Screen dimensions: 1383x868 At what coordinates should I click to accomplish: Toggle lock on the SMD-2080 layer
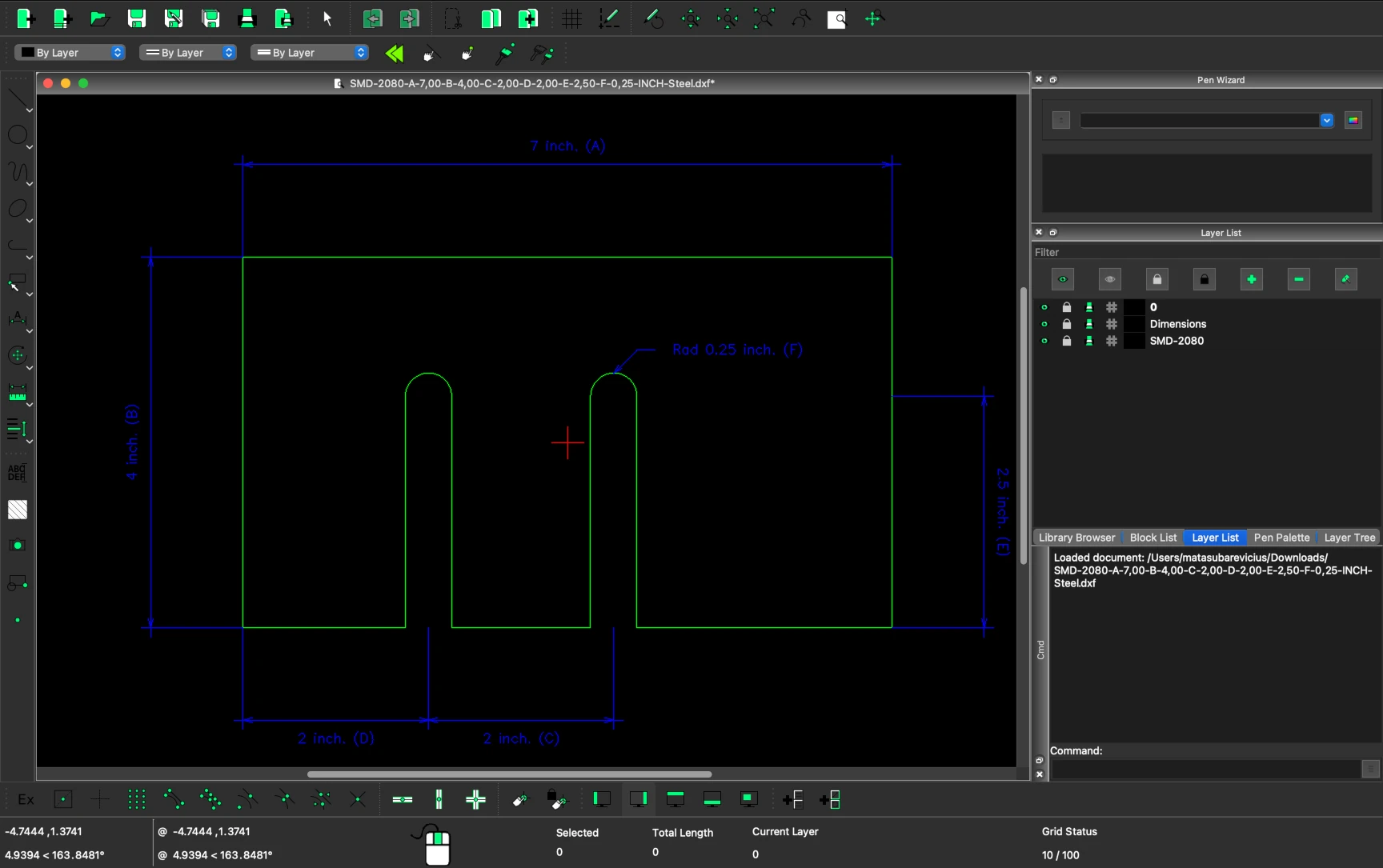1067,341
